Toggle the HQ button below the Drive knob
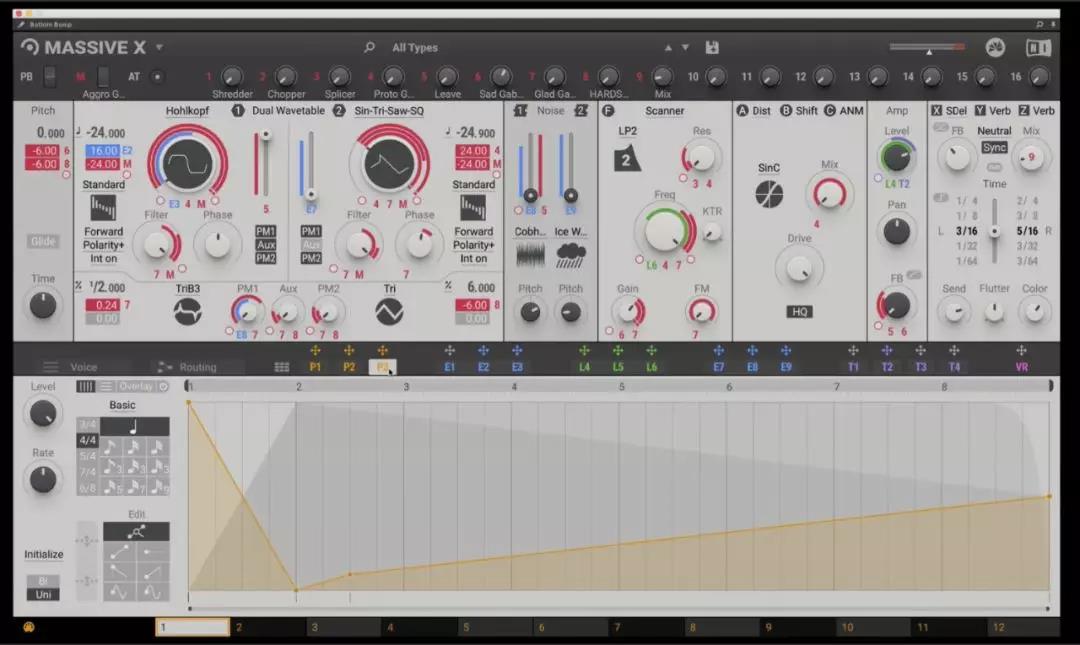 click(799, 311)
